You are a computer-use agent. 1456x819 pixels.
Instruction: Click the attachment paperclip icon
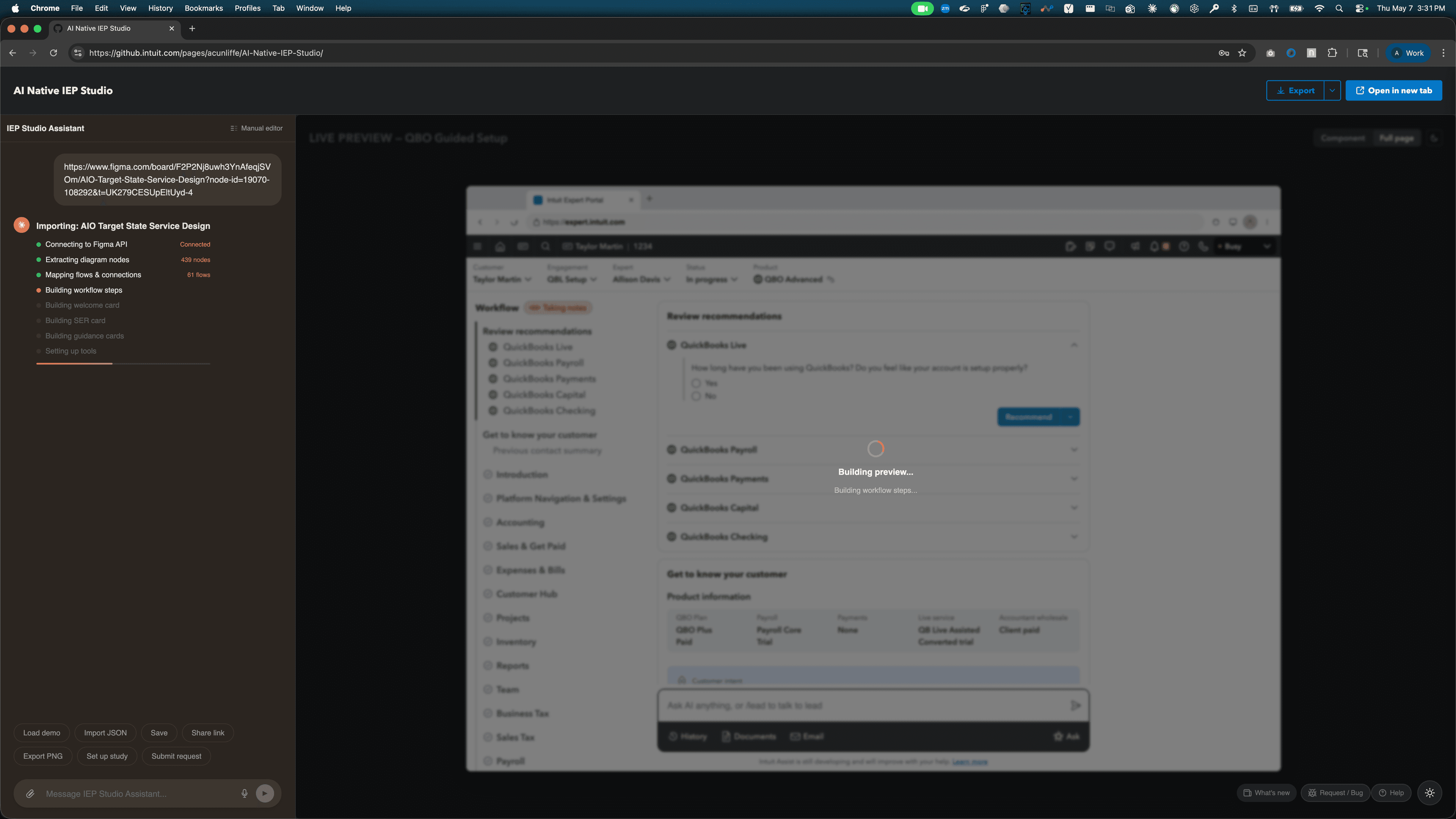click(30, 794)
